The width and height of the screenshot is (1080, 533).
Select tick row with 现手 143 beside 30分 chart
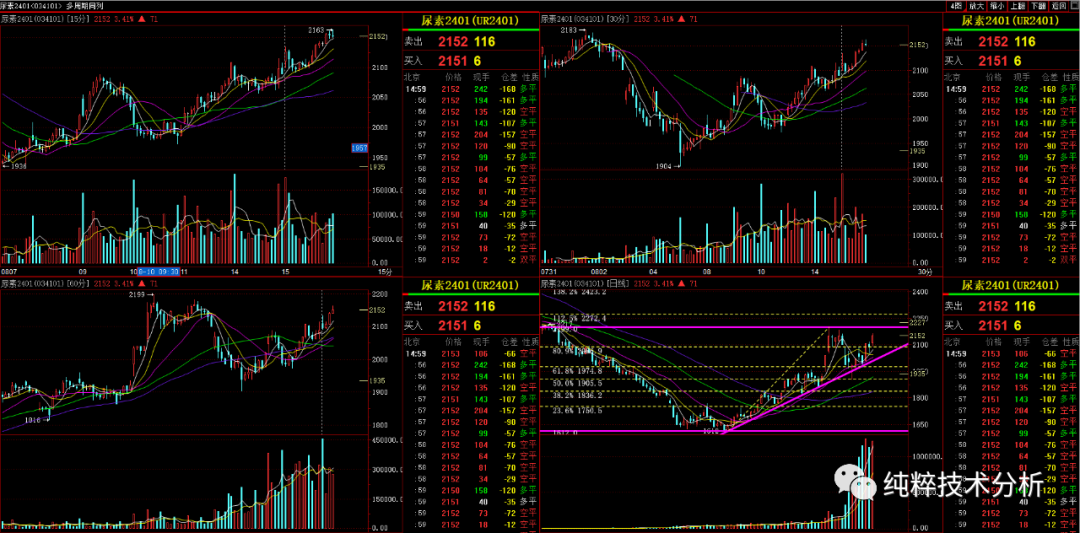pos(1011,122)
